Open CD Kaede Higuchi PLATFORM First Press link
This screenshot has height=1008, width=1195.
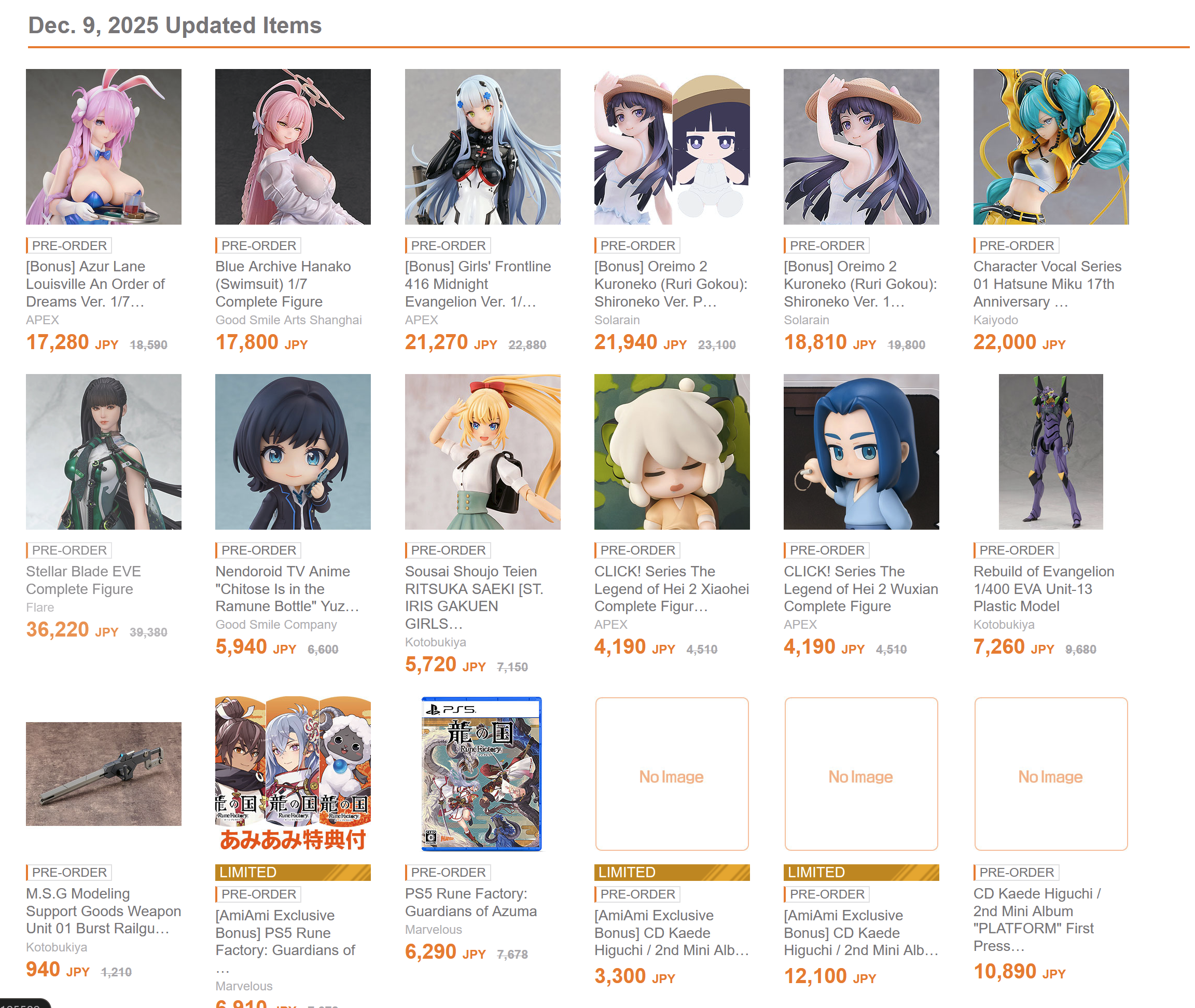coord(1037,920)
